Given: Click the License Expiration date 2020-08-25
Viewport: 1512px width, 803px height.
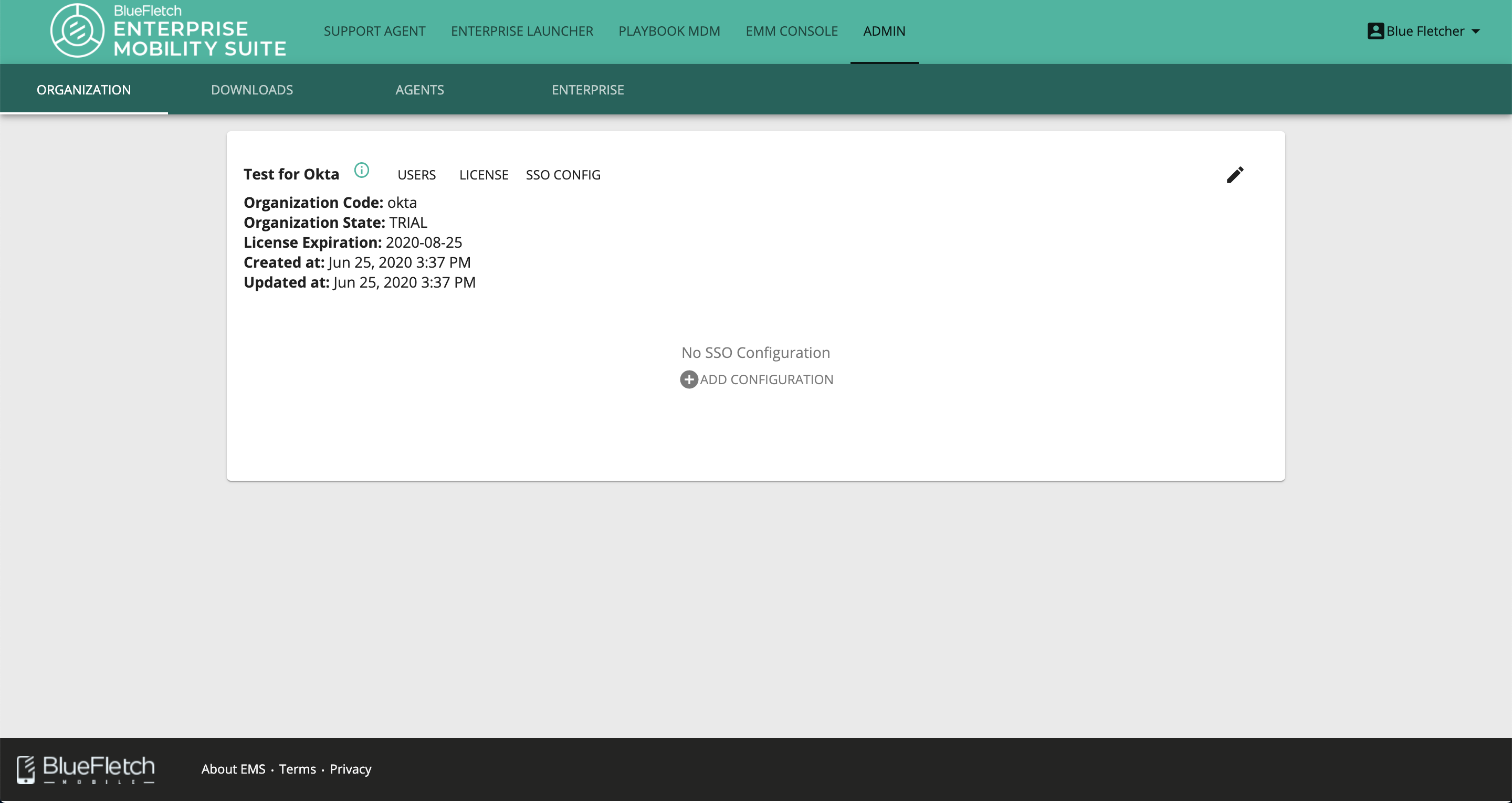Looking at the screenshot, I should pyautogui.click(x=424, y=242).
